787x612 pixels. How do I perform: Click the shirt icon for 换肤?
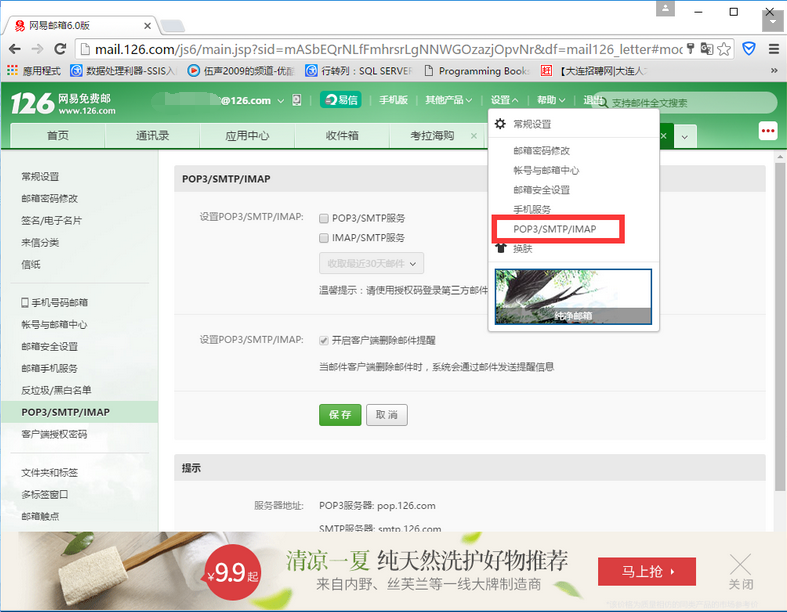[x=500, y=248]
